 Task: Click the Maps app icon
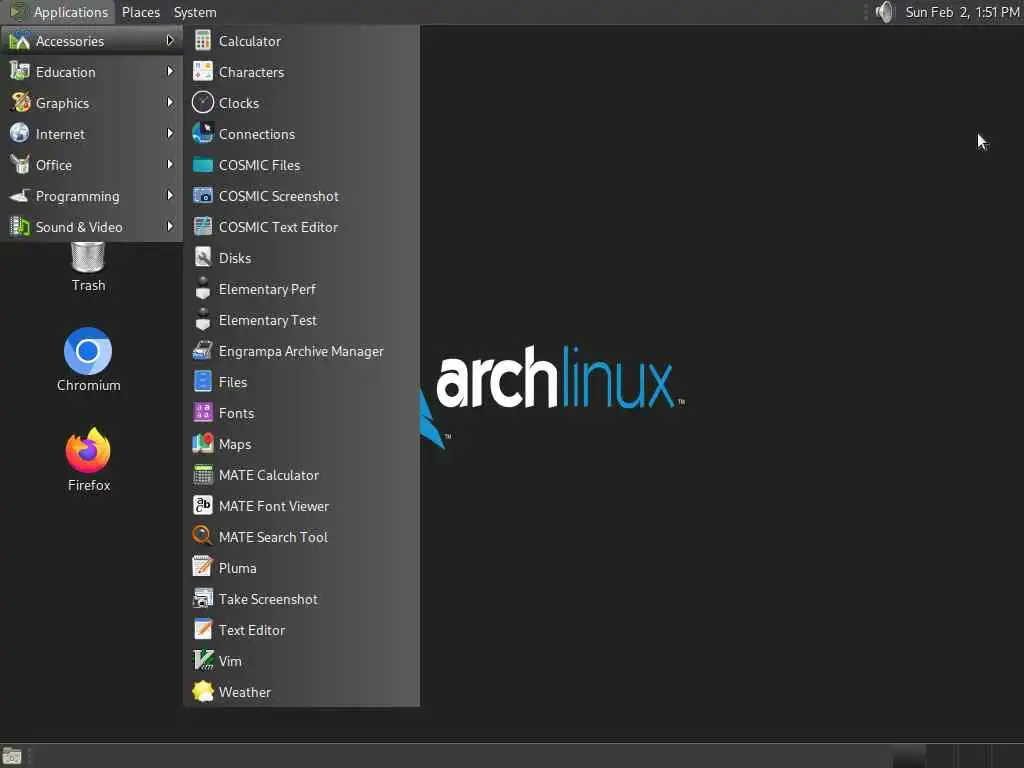[202, 443]
